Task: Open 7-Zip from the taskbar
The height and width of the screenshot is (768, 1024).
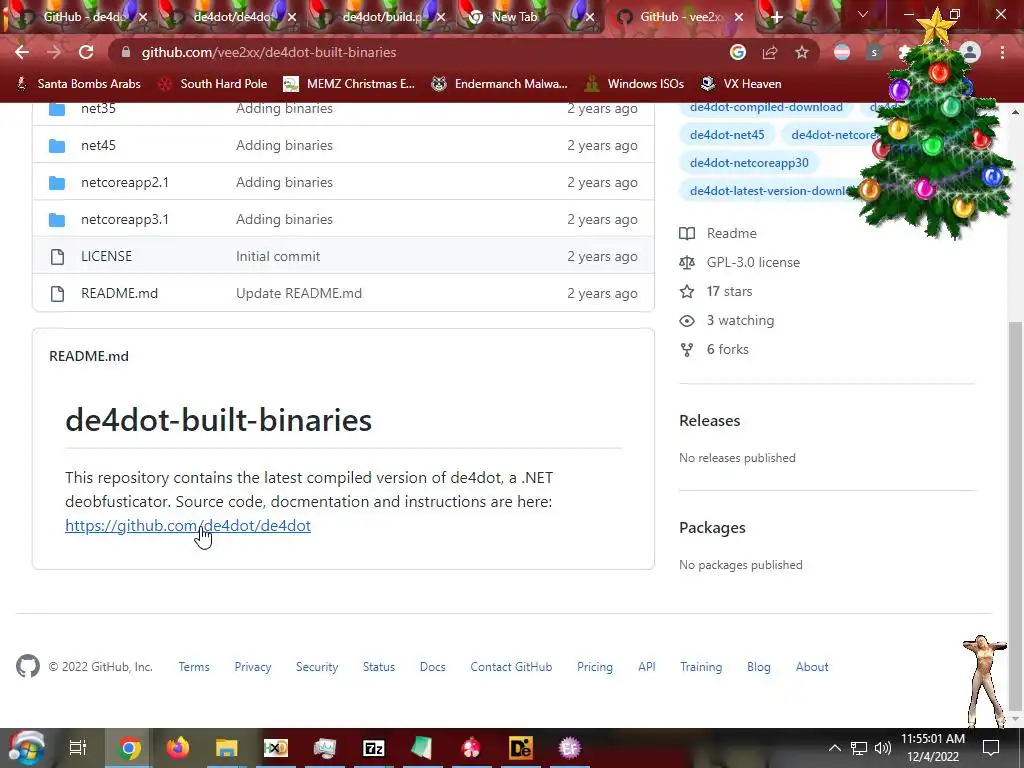Action: [x=374, y=748]
